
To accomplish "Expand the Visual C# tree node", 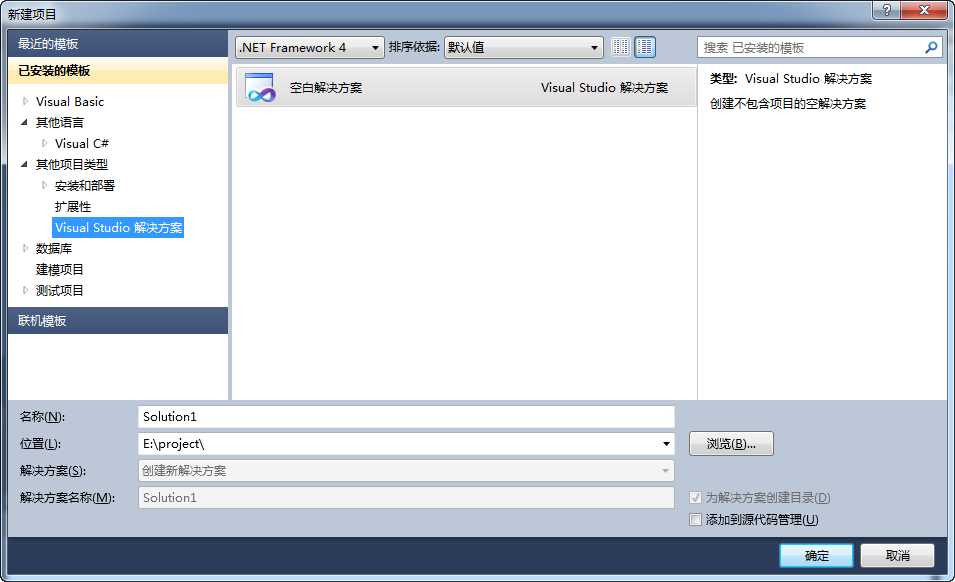I will click(x=44, y=143).
